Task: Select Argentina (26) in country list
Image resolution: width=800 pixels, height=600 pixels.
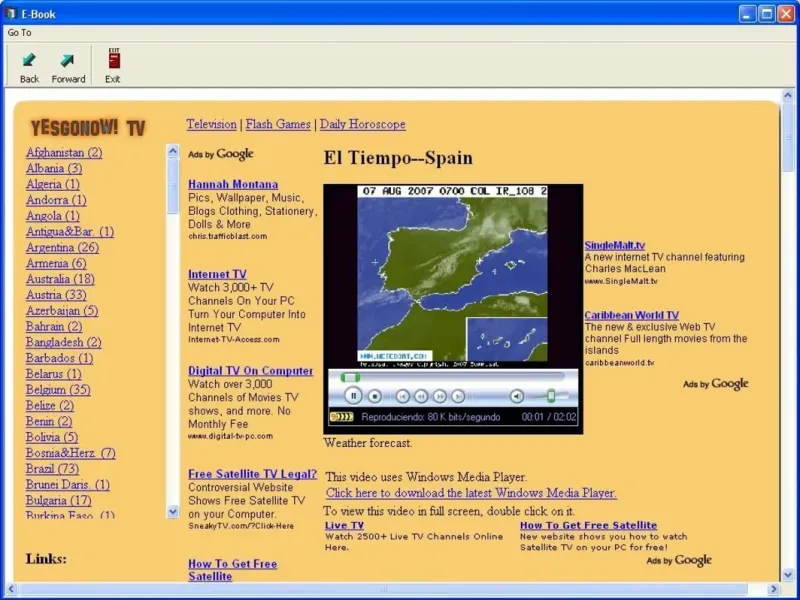Action: 62,247
